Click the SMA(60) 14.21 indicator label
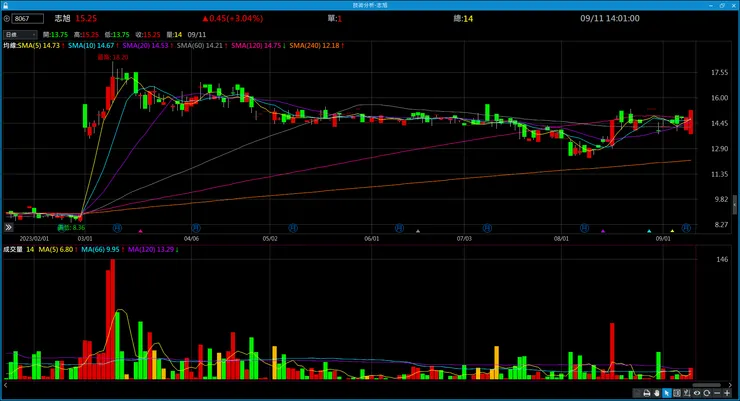Image resolution: width=740 pixels, height=401 pixels. 202,46
